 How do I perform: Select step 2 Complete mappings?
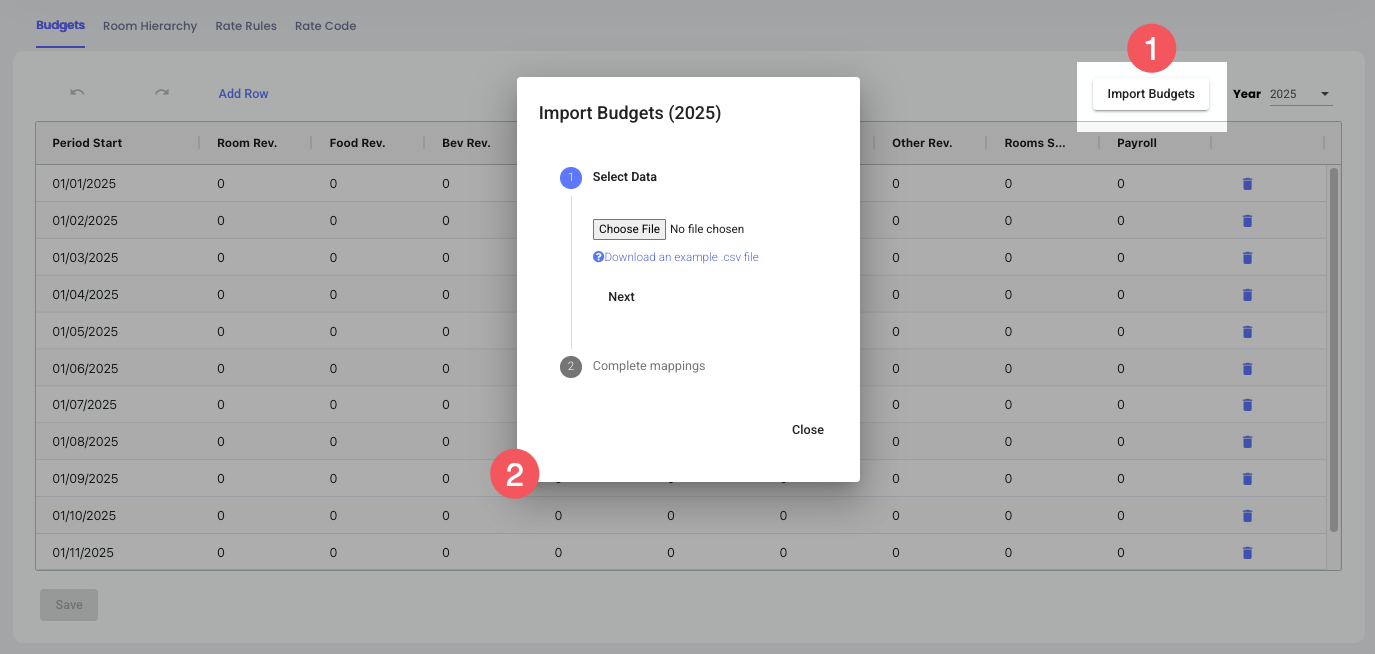(x=648, y=366)
